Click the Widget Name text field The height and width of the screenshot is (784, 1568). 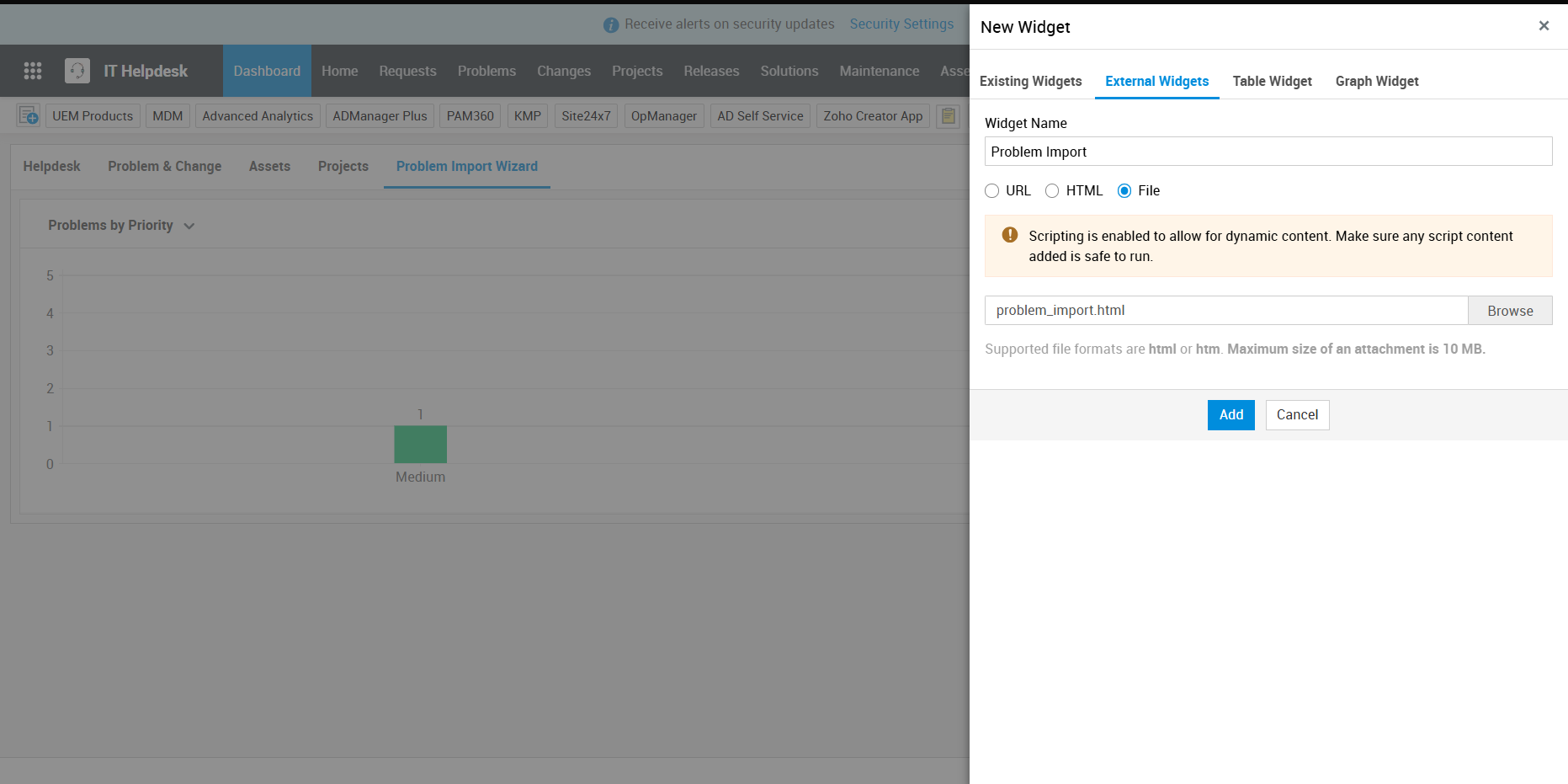1268,152
